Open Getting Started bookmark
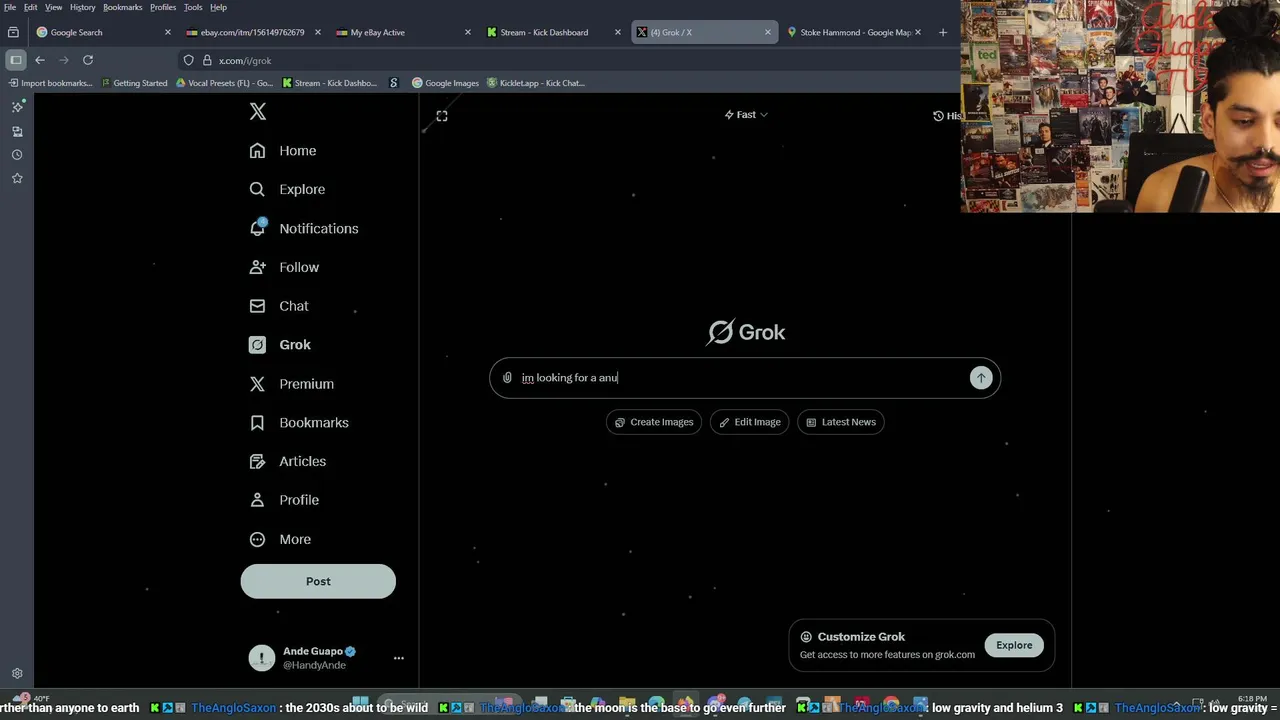The image size is (1280, 720). [134, 83]
